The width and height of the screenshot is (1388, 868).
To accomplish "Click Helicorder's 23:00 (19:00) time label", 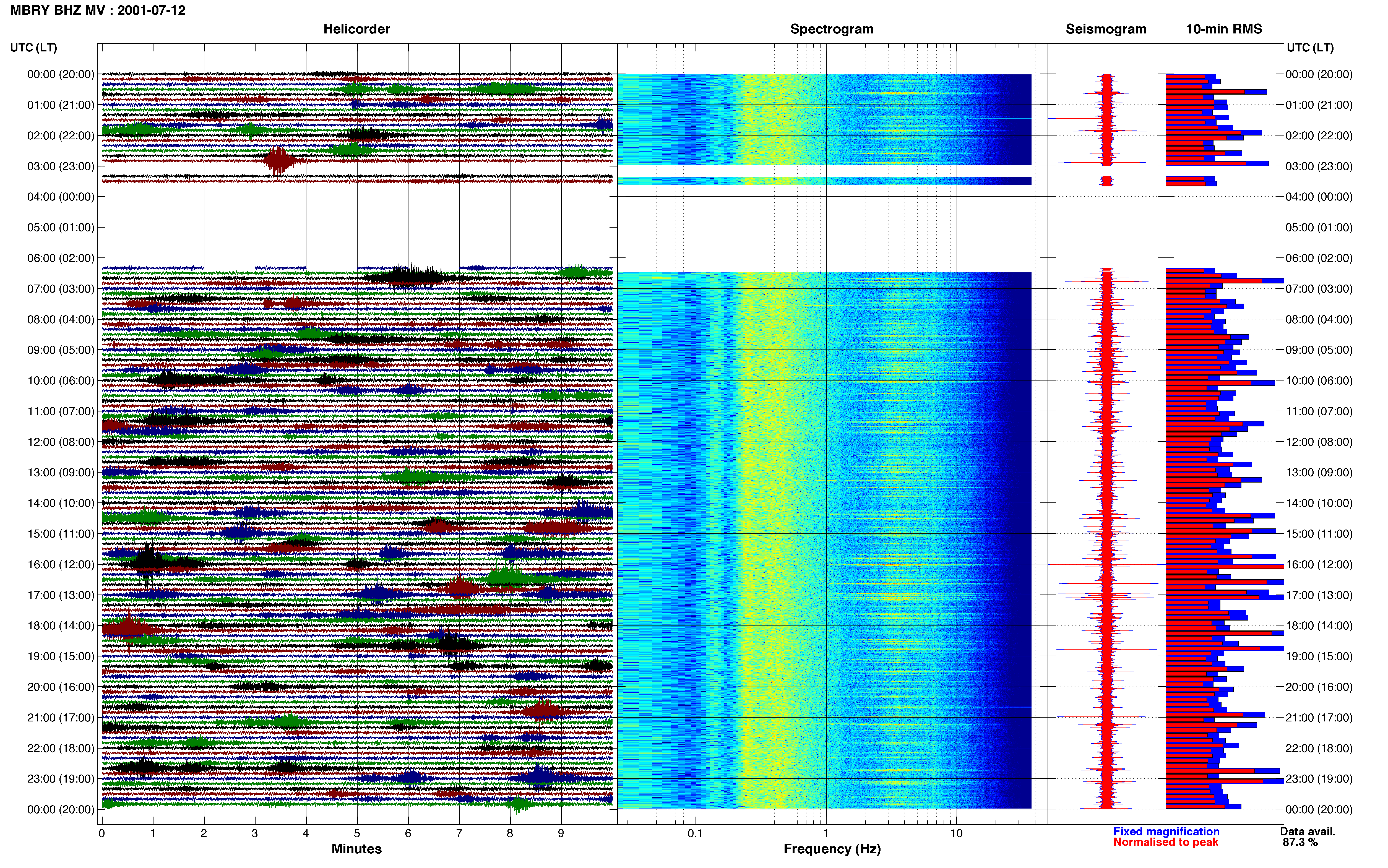I will (x=61, y=779).
